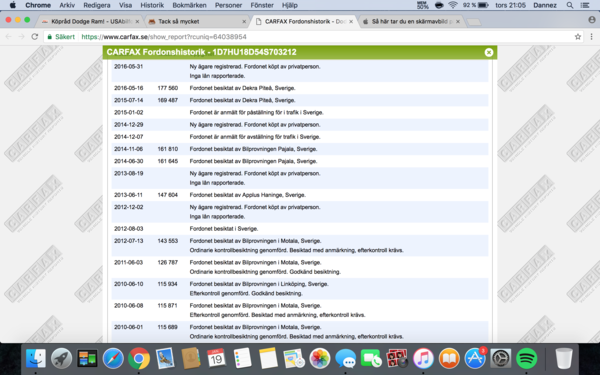Open the Wi-Fi status menu
600x375 pixels.
tap(453, 5)
